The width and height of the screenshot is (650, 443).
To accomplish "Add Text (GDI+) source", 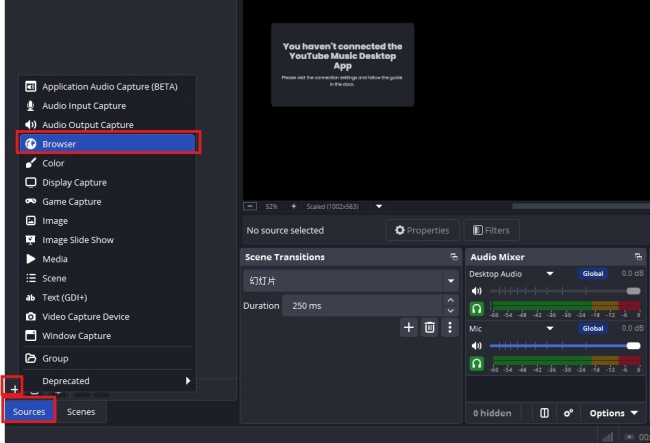I will point(107,297).
